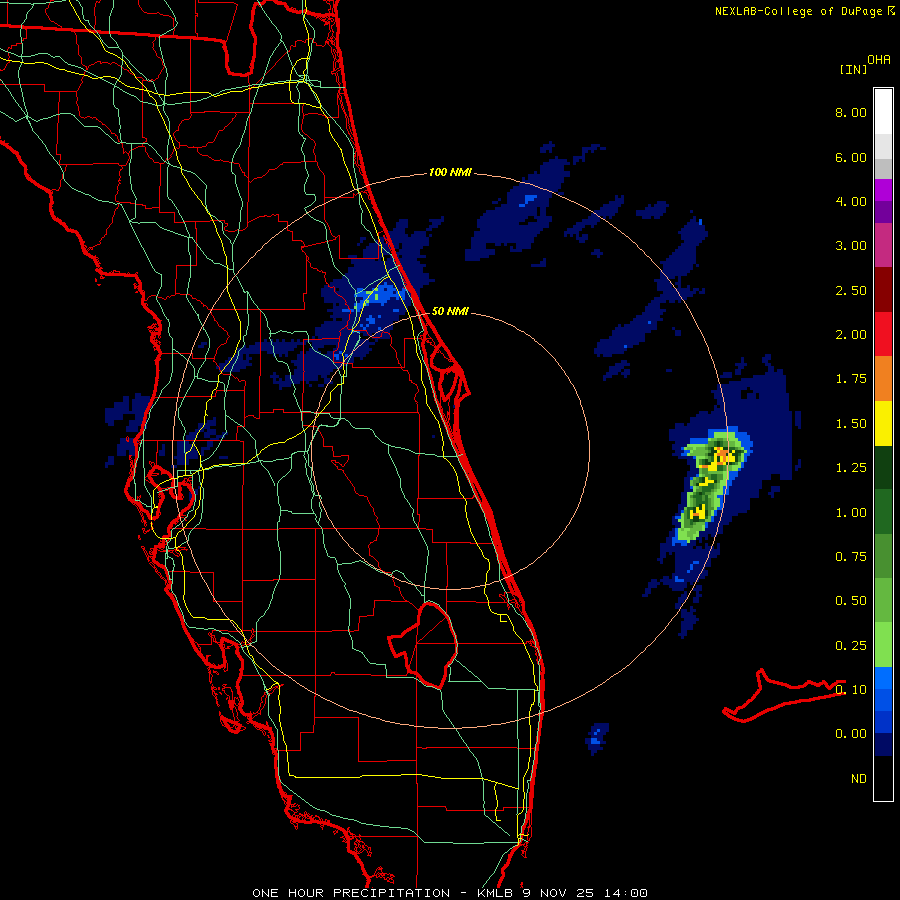Select the 0.00 legend value
The image size is (900, 900).
pos(851,734)
